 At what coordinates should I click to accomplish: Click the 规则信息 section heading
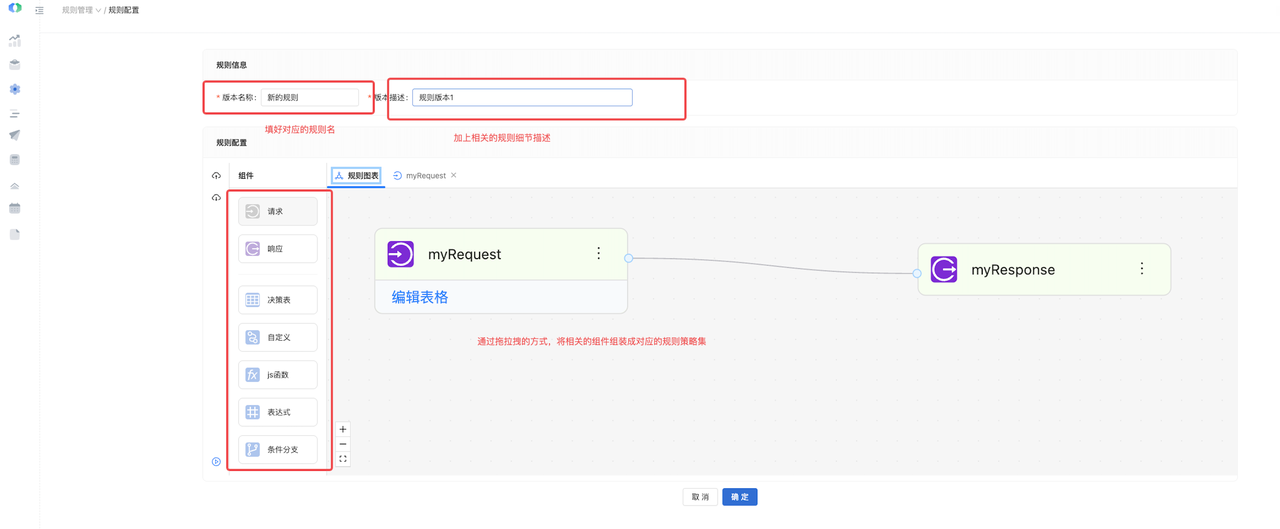pos(232,65)
